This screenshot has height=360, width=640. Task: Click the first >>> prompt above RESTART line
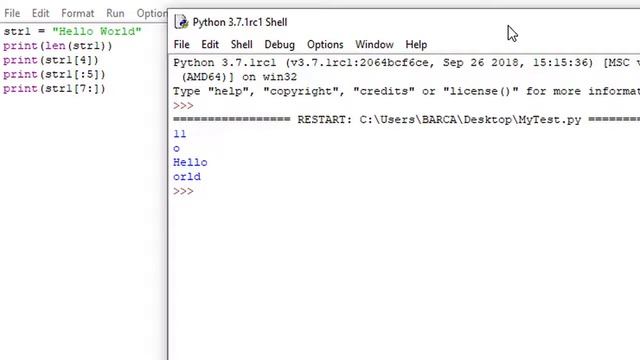point(183,106)
